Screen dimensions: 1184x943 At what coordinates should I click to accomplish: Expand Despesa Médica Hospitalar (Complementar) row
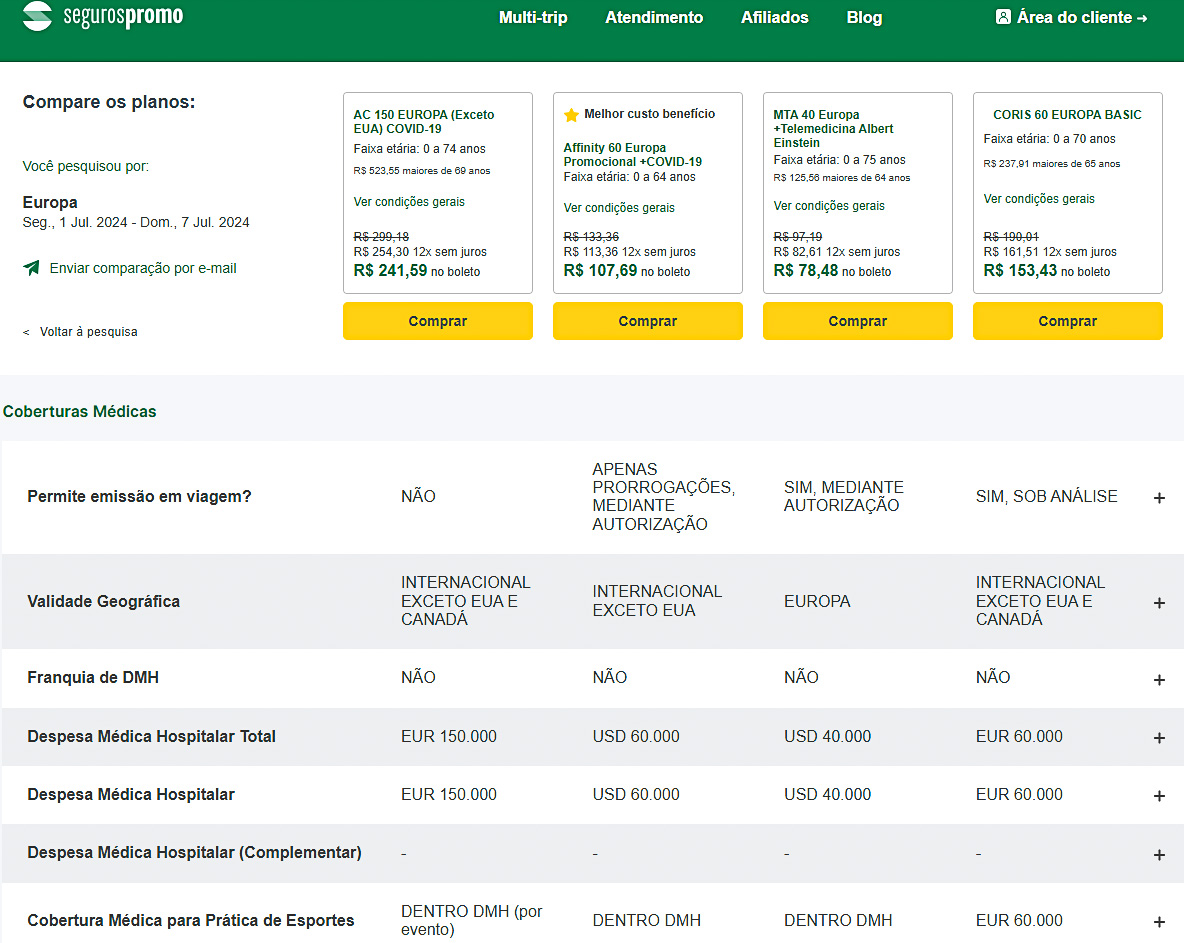coord(1159,855)
